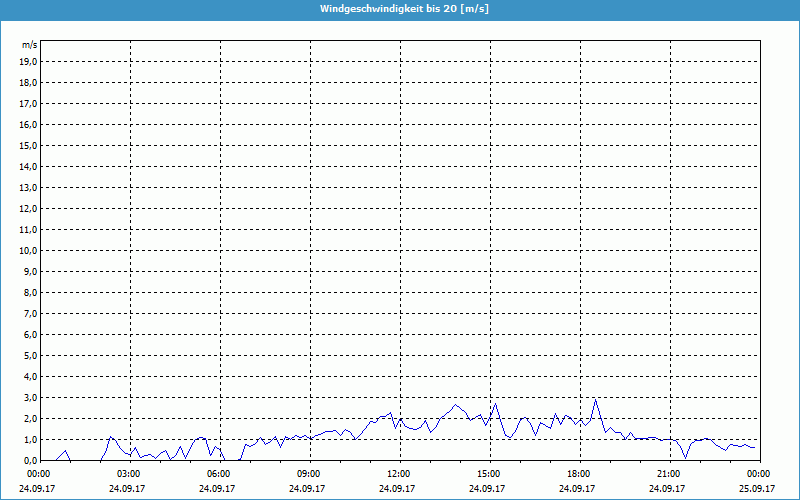The height and width of the screenshot is (500, 800).
Task: Select the 12:00 time label
Action: pyautogui.click(x=399, y=473)
